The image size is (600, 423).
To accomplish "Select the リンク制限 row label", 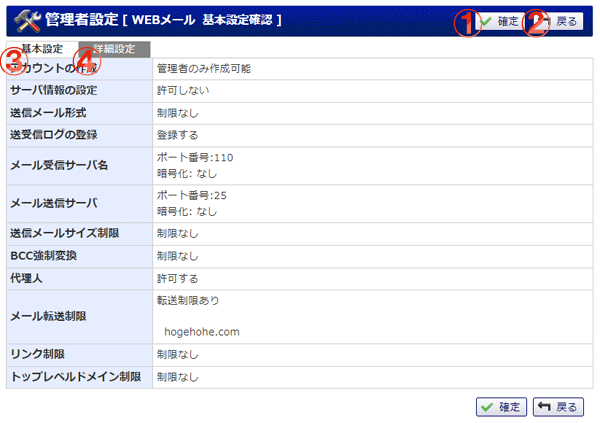I will coord(38,354).
